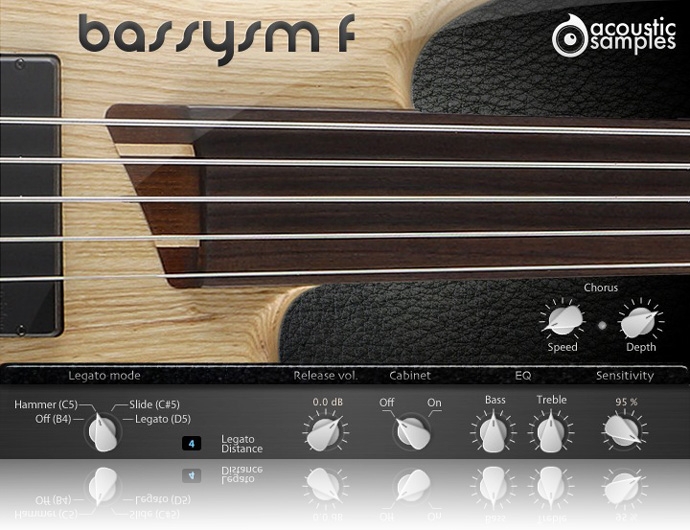The height and width of the screenshot is (530, 690).
Task: Click the bassysm f title text
Action: click(x=215, y=36)
